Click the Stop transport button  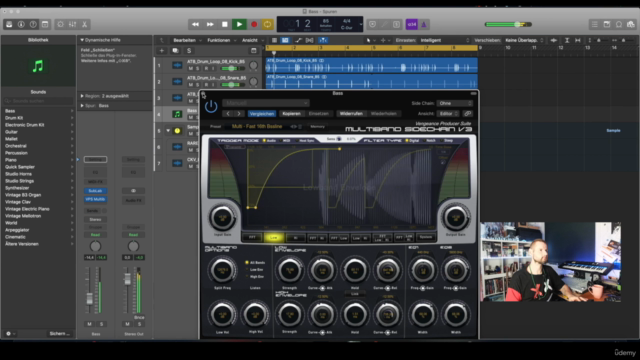[224, 24]
